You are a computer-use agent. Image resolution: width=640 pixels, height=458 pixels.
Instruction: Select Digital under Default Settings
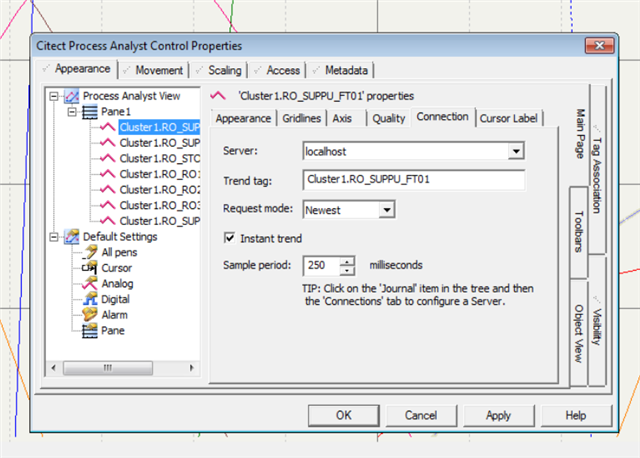point(115,299)
